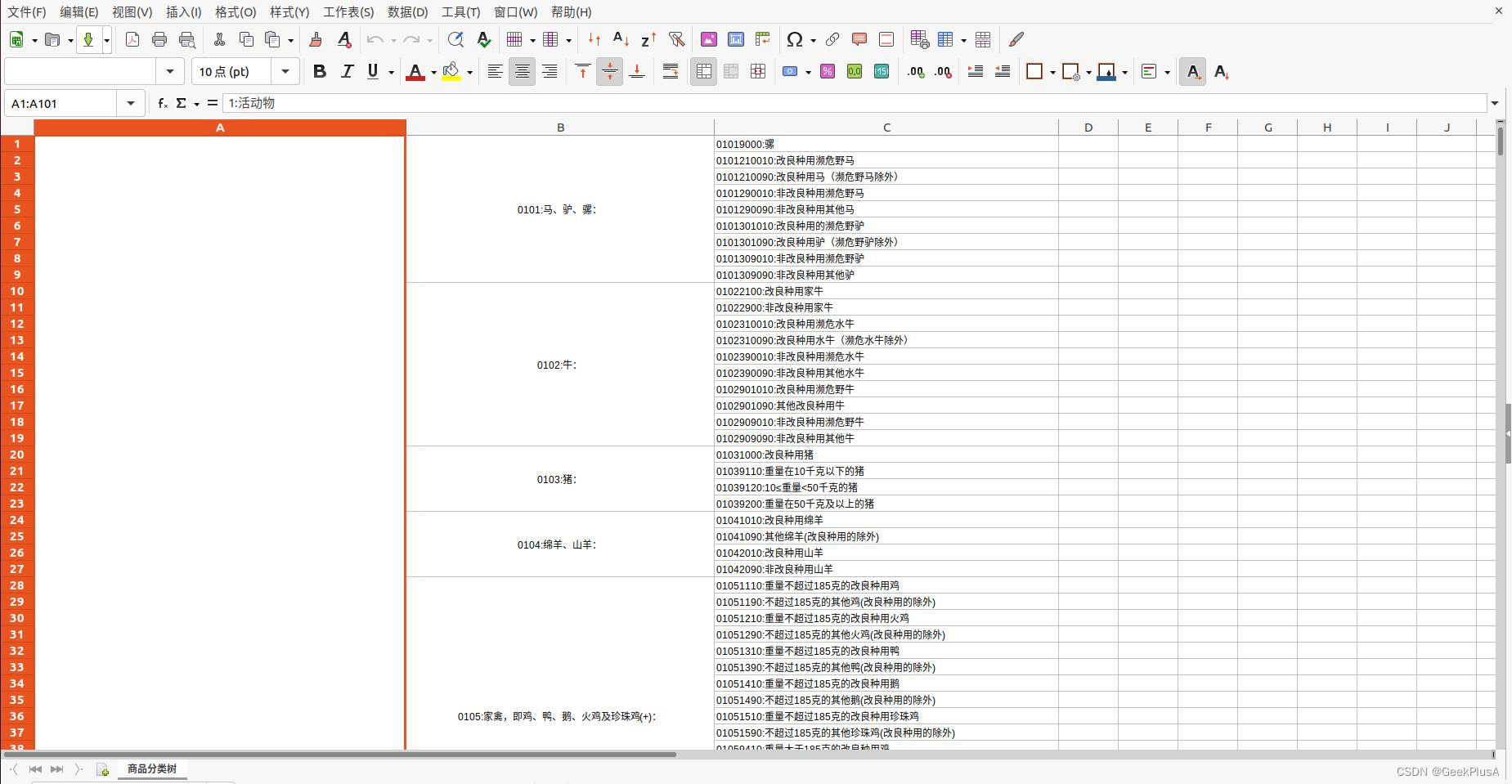Toggle underline formatting

click(374, 72)
